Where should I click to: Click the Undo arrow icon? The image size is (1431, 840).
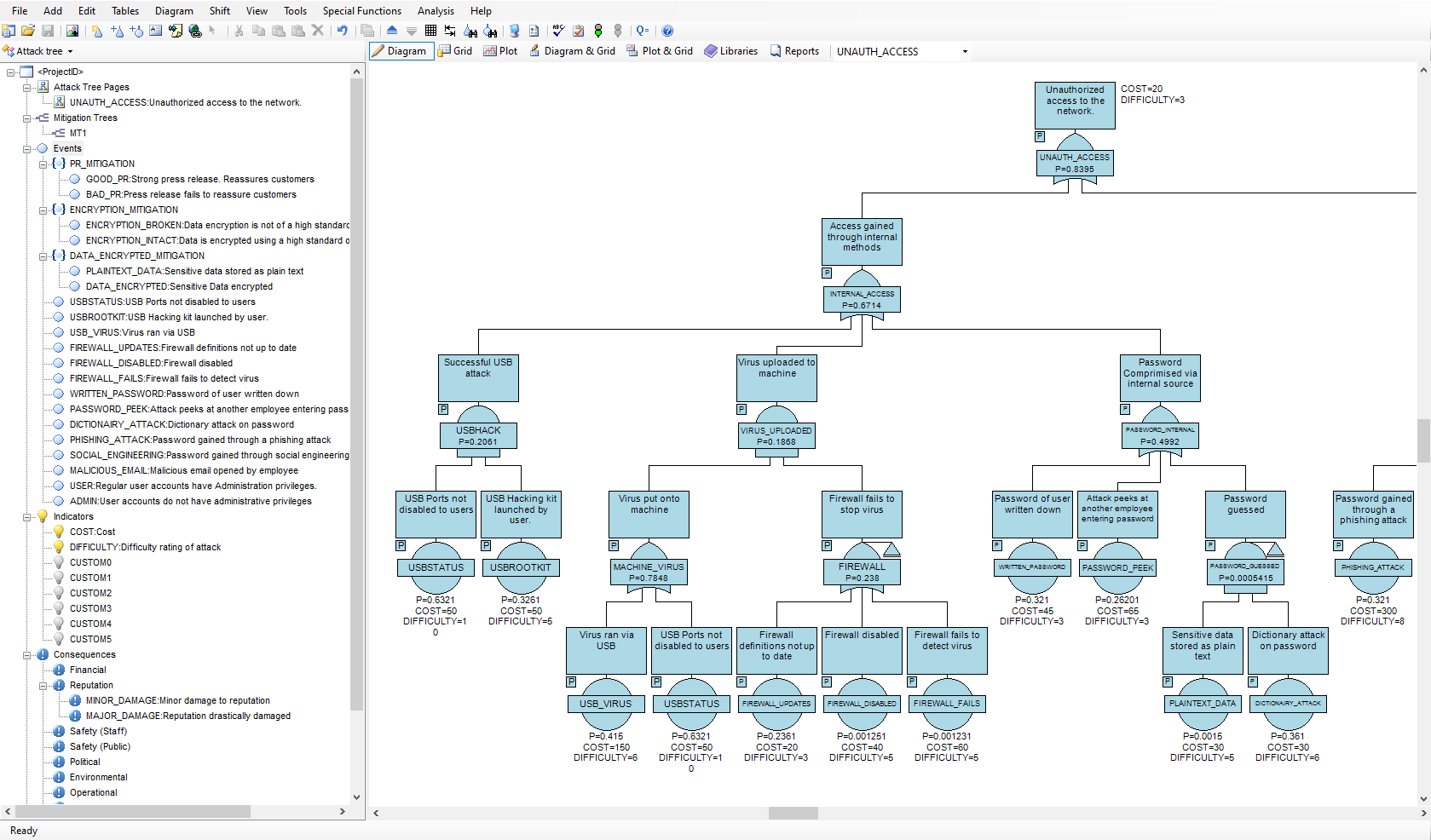coord(343,31)
